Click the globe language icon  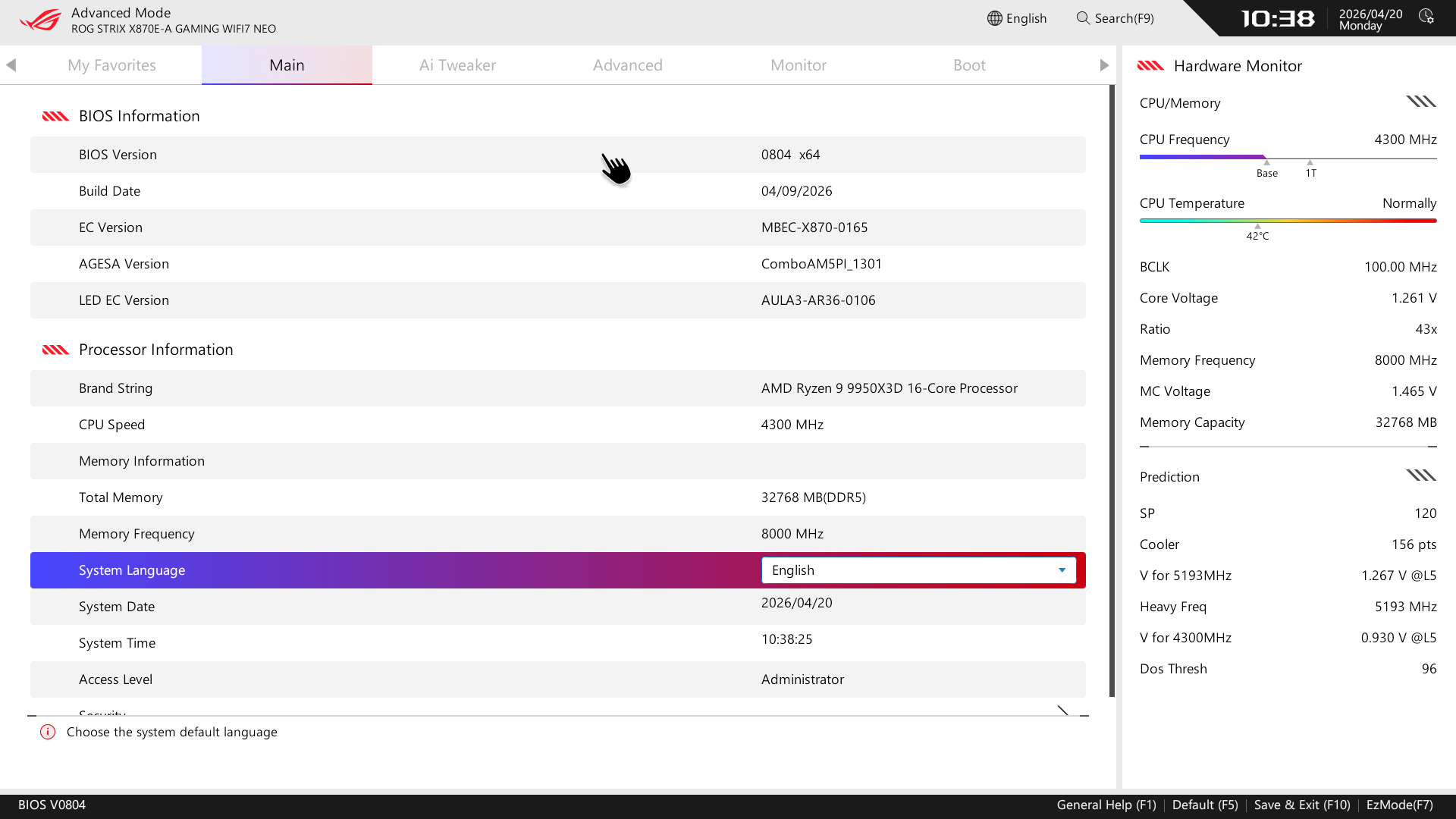[994, 18]
